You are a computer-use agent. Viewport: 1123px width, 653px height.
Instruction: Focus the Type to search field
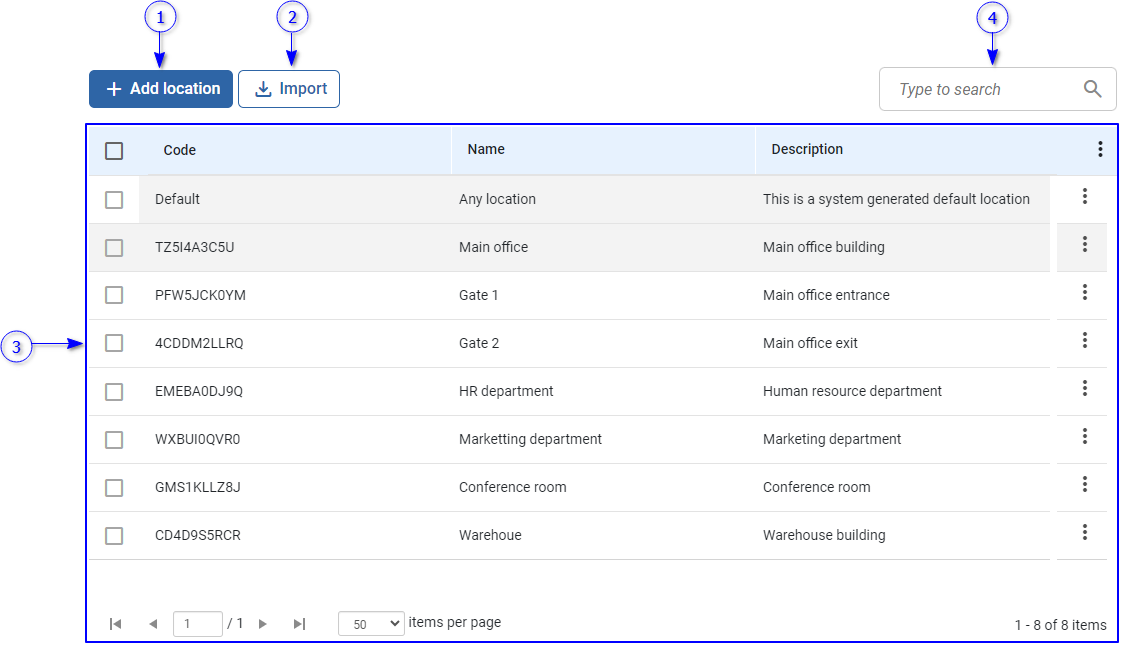pos(980,89)
